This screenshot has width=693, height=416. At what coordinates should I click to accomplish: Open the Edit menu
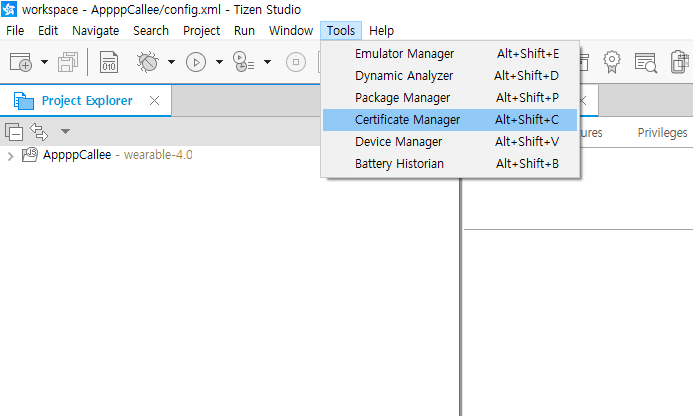pyautogui.click(x=48, y=31)
